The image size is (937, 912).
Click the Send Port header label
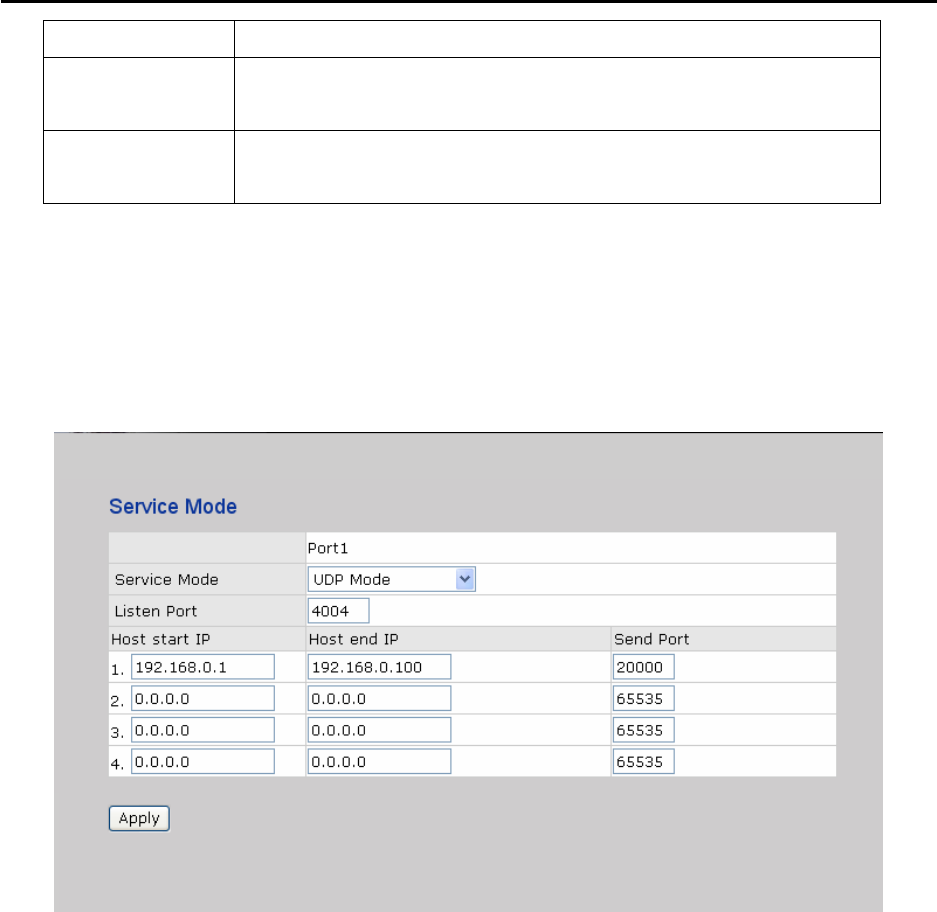point(651,639)
